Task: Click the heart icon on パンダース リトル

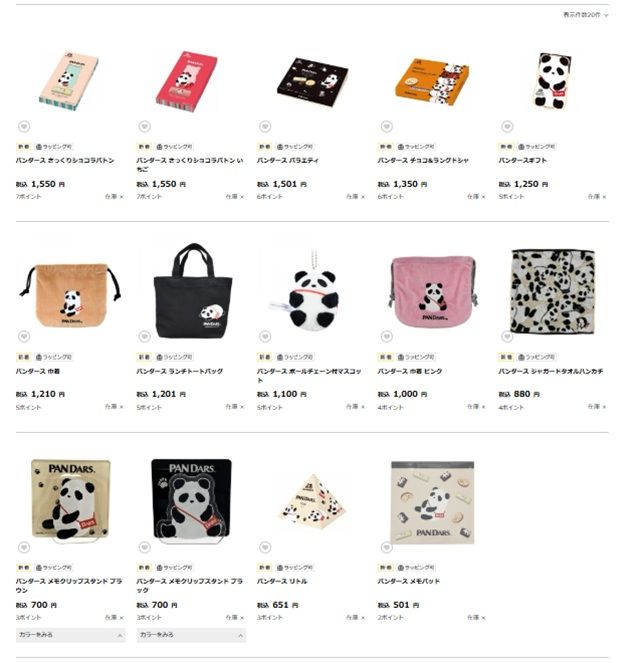Action: [265, 547]
